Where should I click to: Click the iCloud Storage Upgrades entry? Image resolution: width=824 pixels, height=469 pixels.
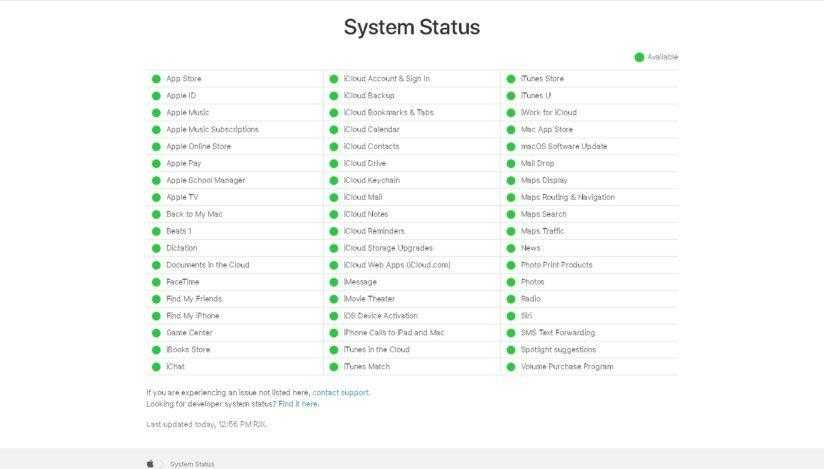coord(387,248)
